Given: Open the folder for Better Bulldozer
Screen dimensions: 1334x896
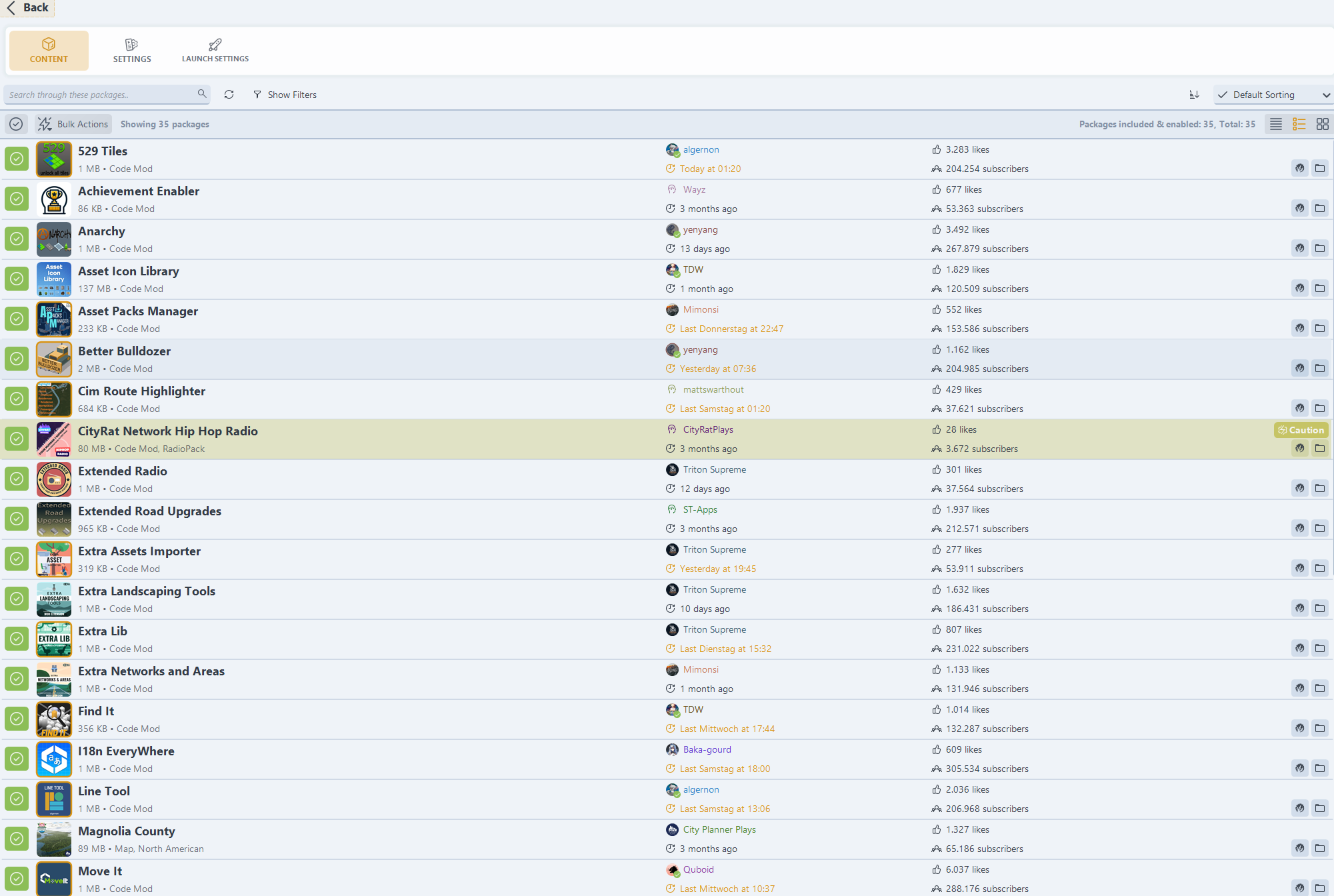Looking at the screenshot, I should [x=1320, y=368].
